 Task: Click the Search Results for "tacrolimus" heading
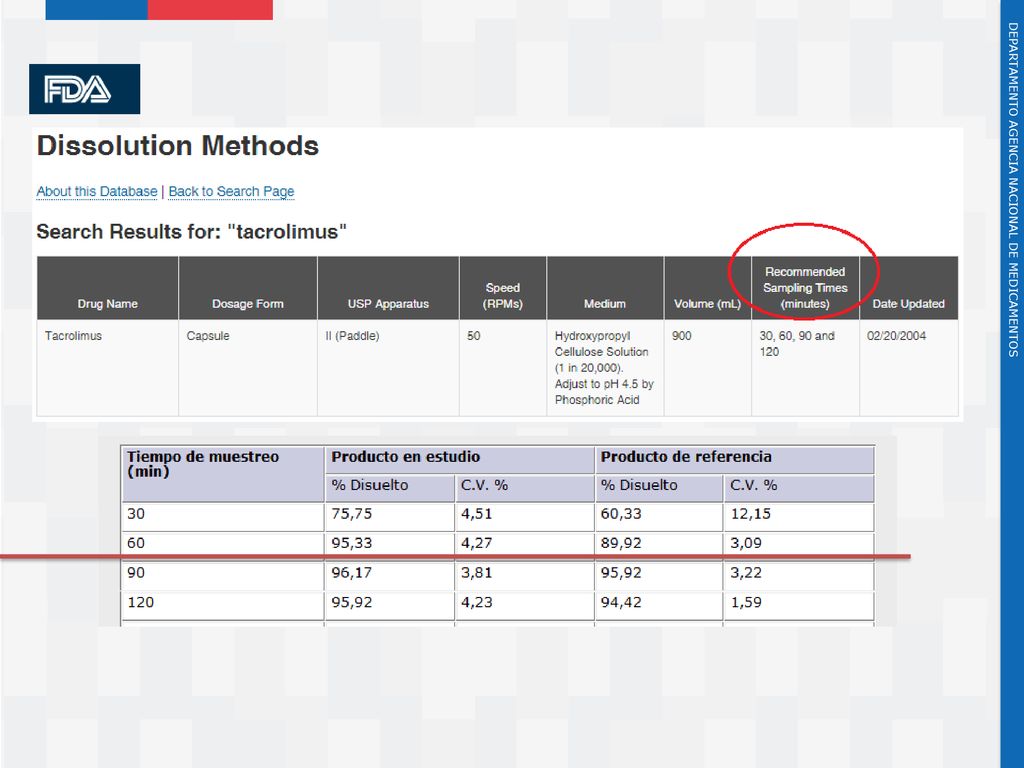tap(191, 232)
